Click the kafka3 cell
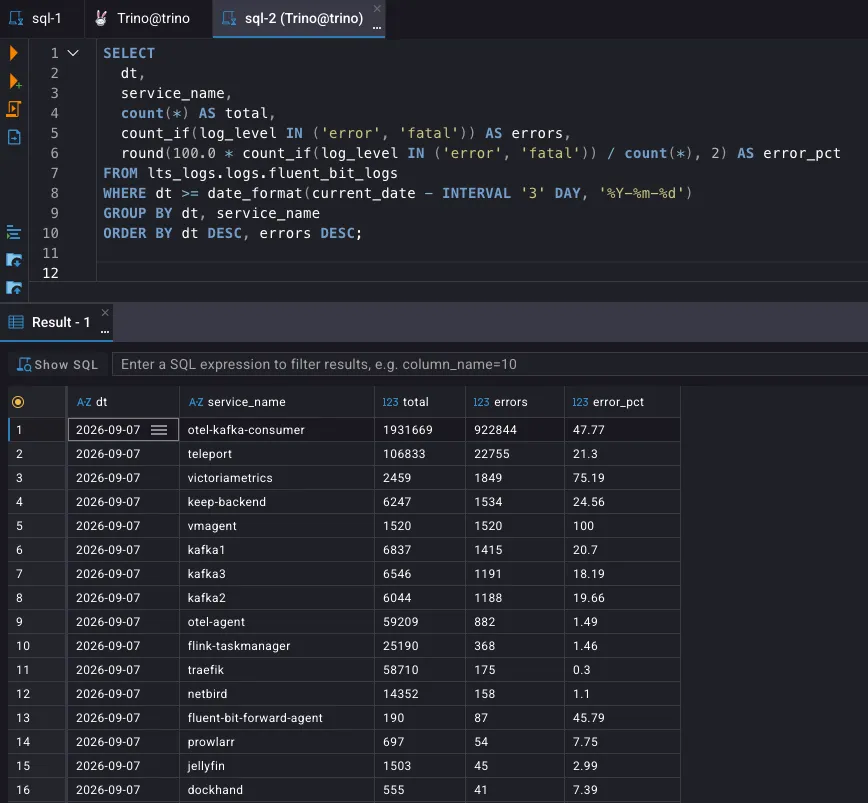Viewport: 868px width, 803px height. coord(277,574)
